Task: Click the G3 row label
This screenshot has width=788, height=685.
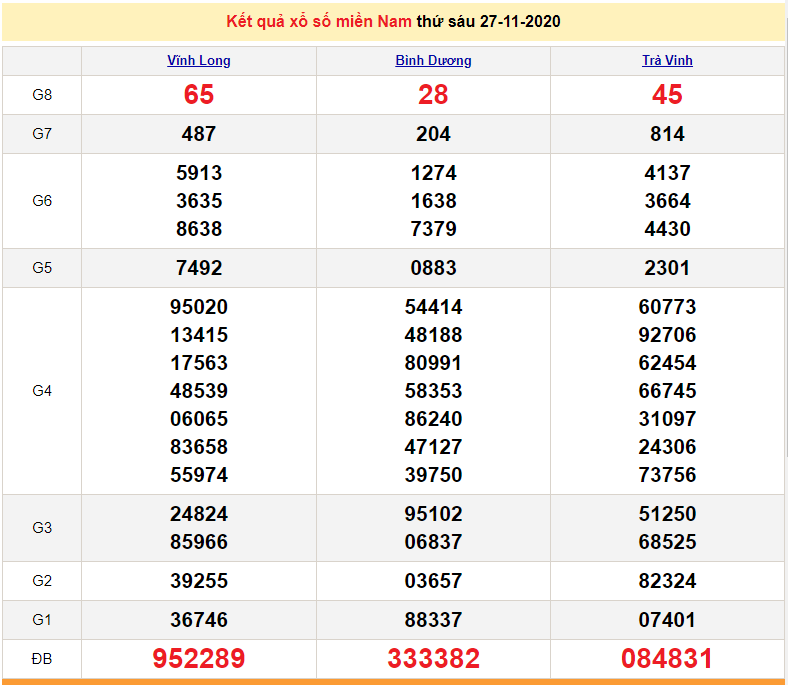Action: [42, 528]
